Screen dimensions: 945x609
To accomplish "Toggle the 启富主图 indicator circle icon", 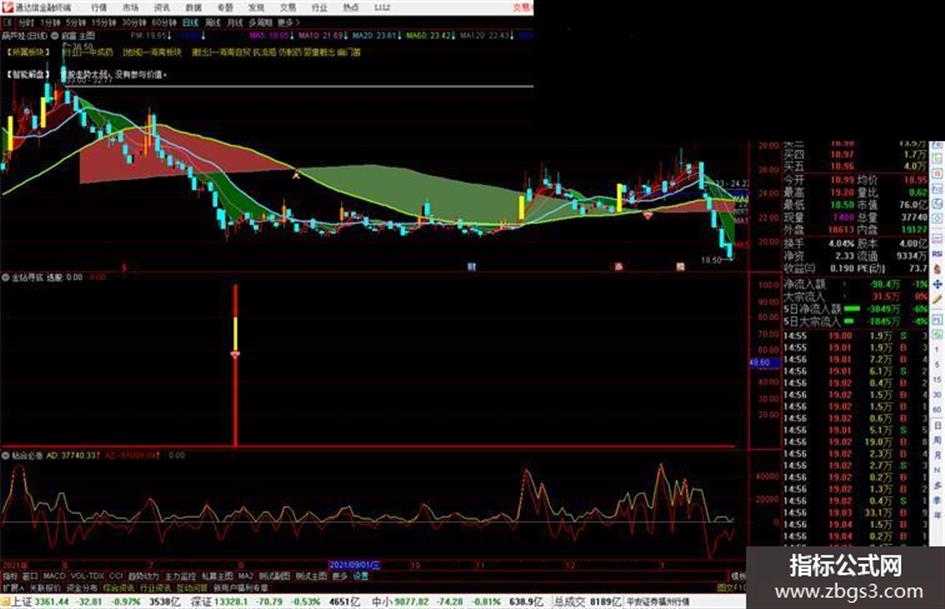I will 55,36.
